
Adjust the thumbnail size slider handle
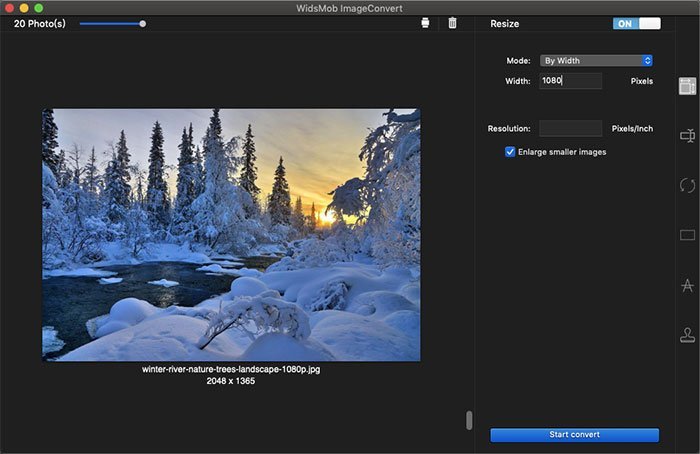142,24
